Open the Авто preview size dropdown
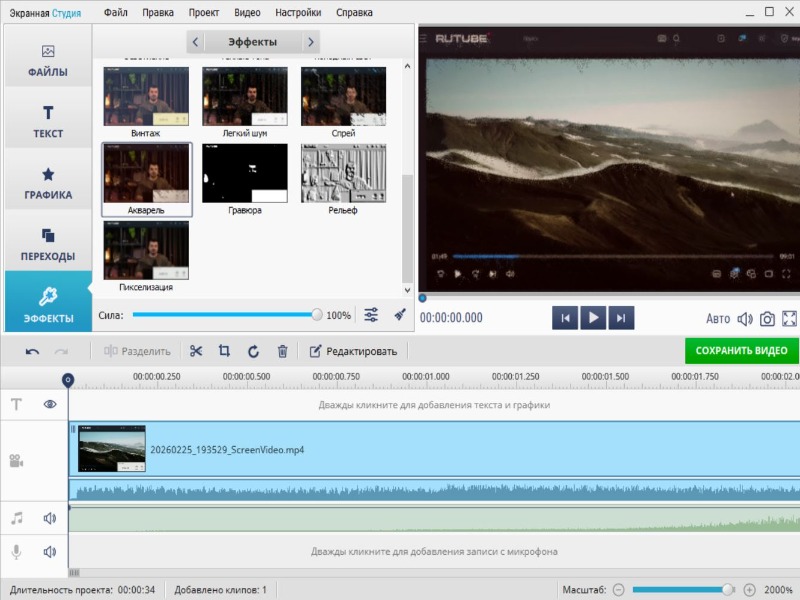 click(x=718, y=319)
